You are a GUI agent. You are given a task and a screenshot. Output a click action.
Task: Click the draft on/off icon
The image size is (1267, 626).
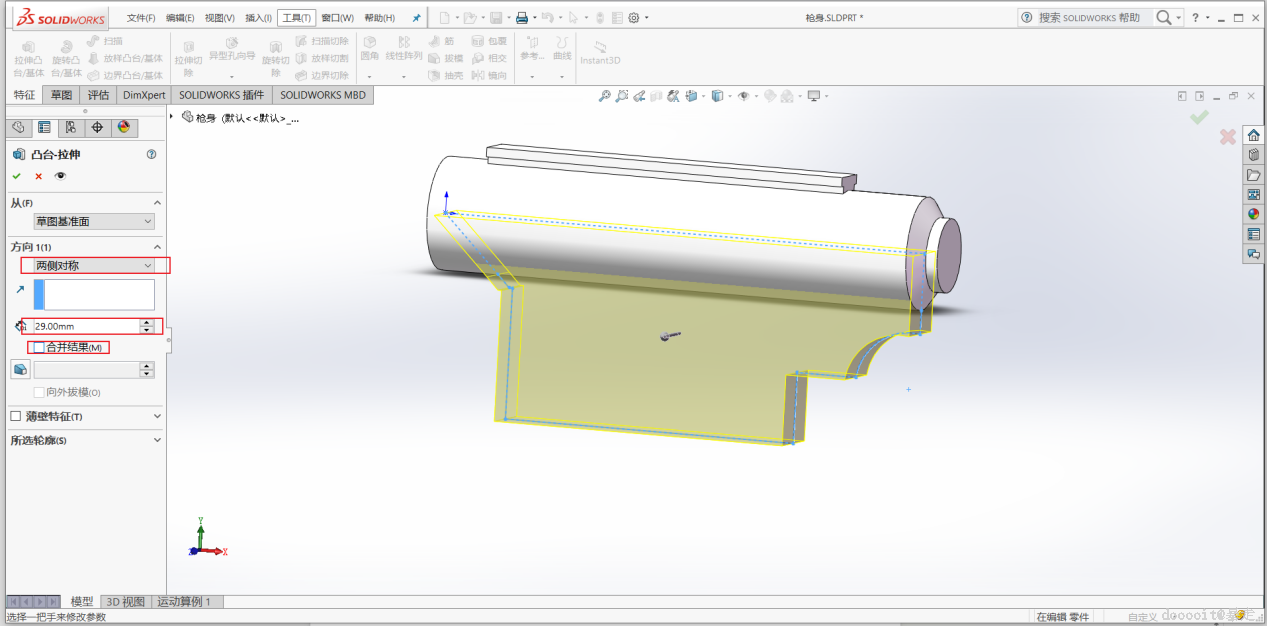click(x=20, y=369)
